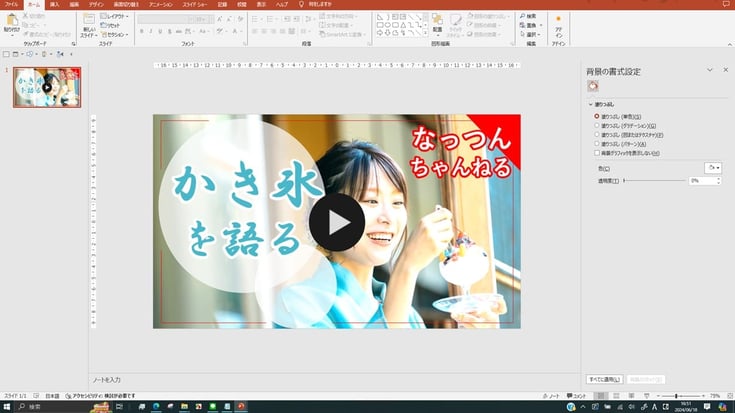Viewport: 735px width, 413px height.
Task: Click the accessibility check status bar entry
Action: pos(100,396)
